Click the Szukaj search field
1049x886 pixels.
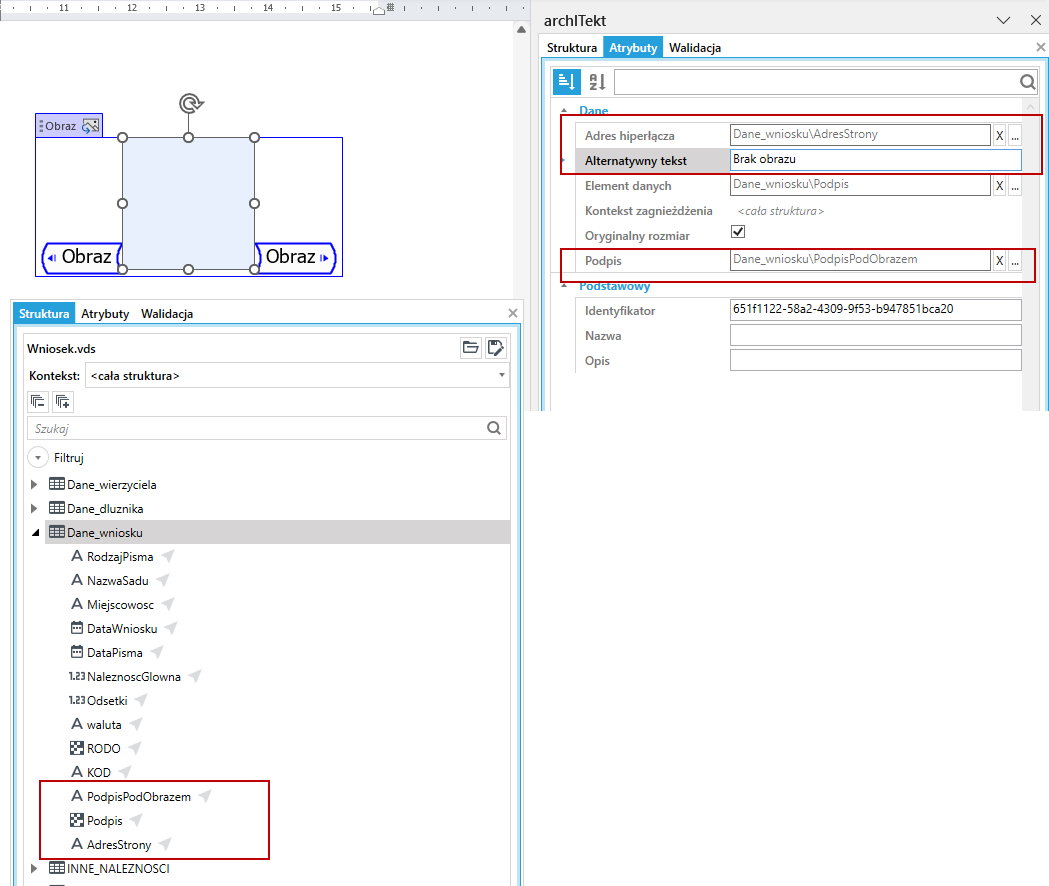click(266, 428)
